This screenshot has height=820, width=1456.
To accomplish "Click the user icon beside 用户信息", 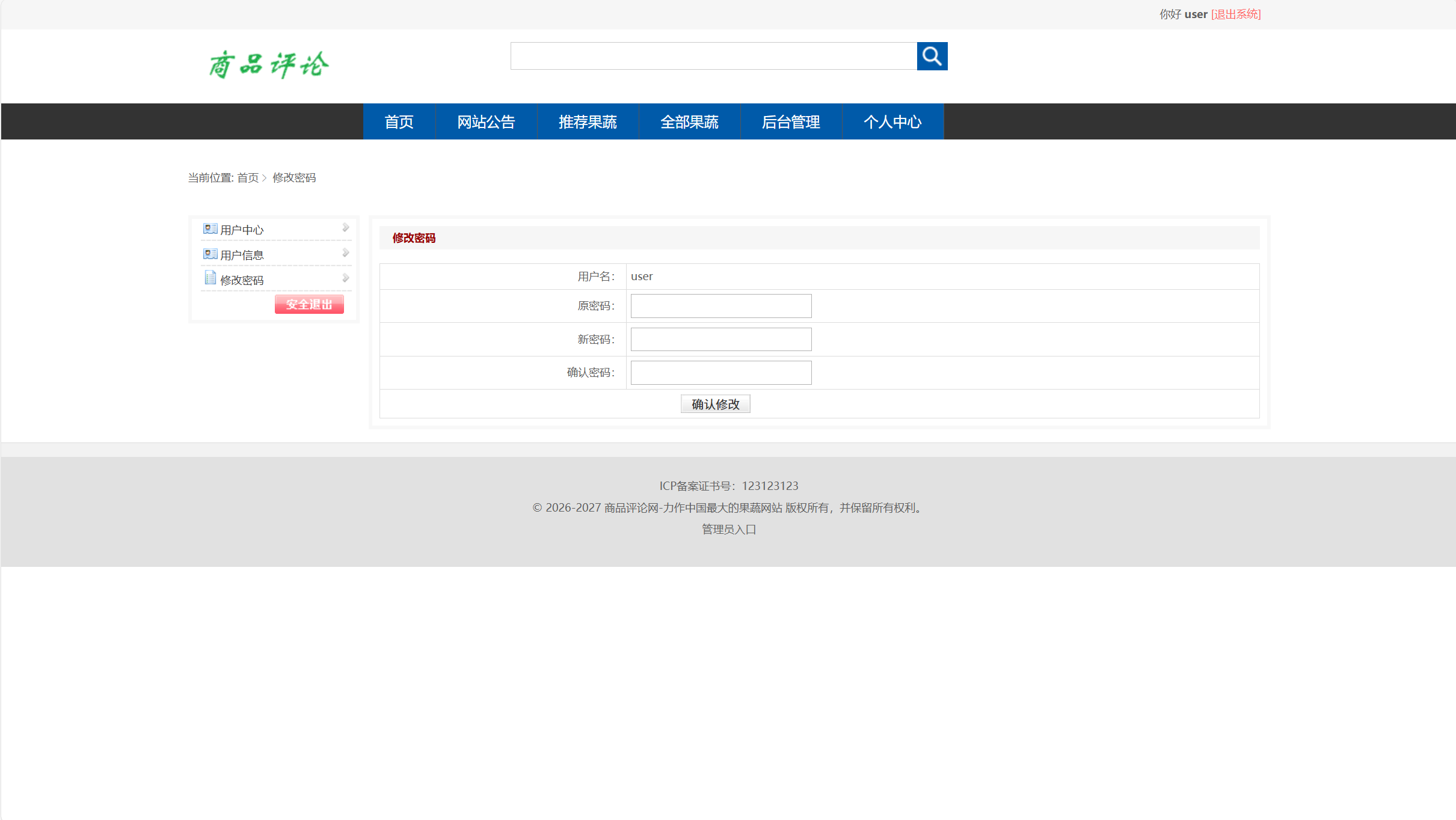I will 209,253.
